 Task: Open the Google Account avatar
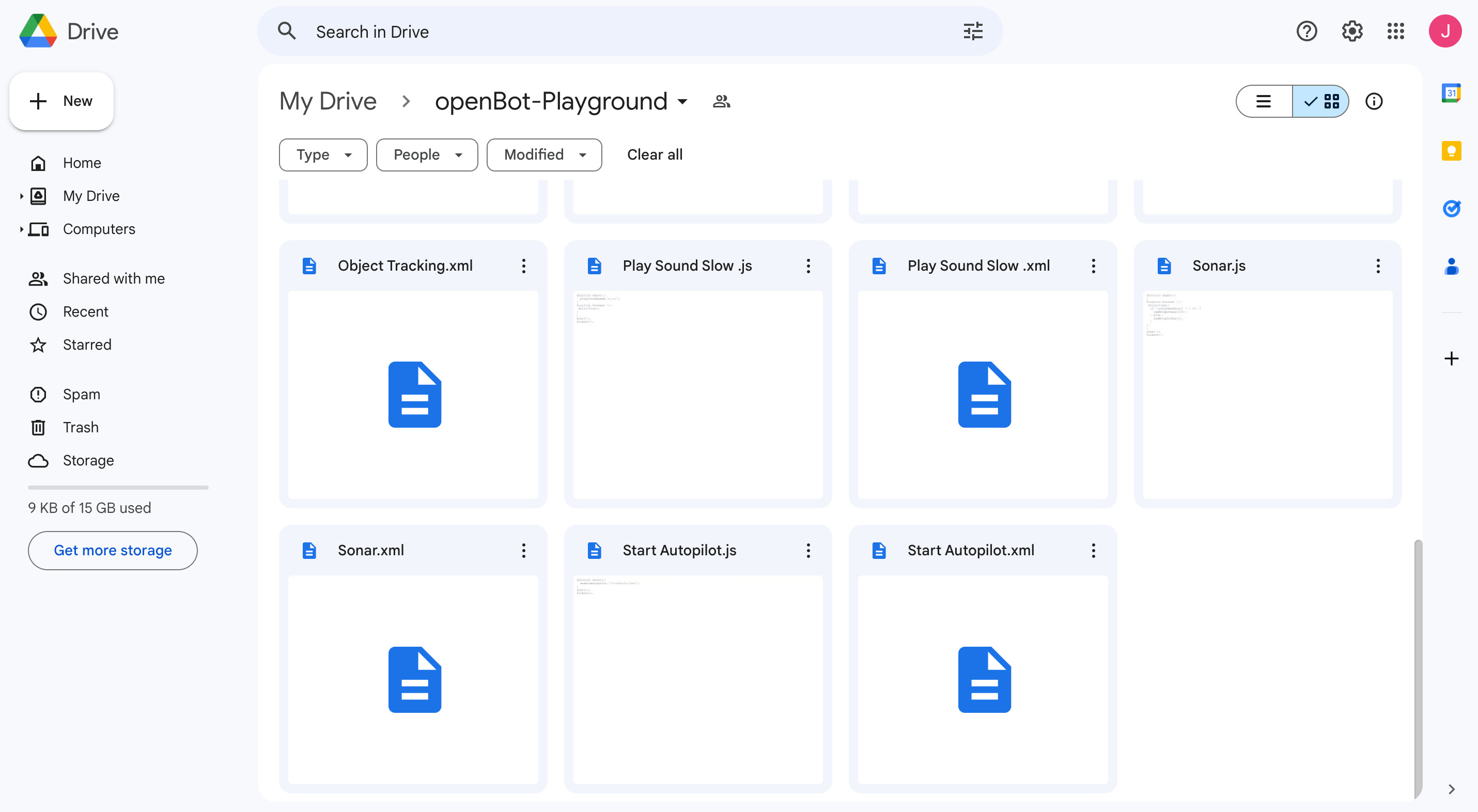tap(1445, 31)
